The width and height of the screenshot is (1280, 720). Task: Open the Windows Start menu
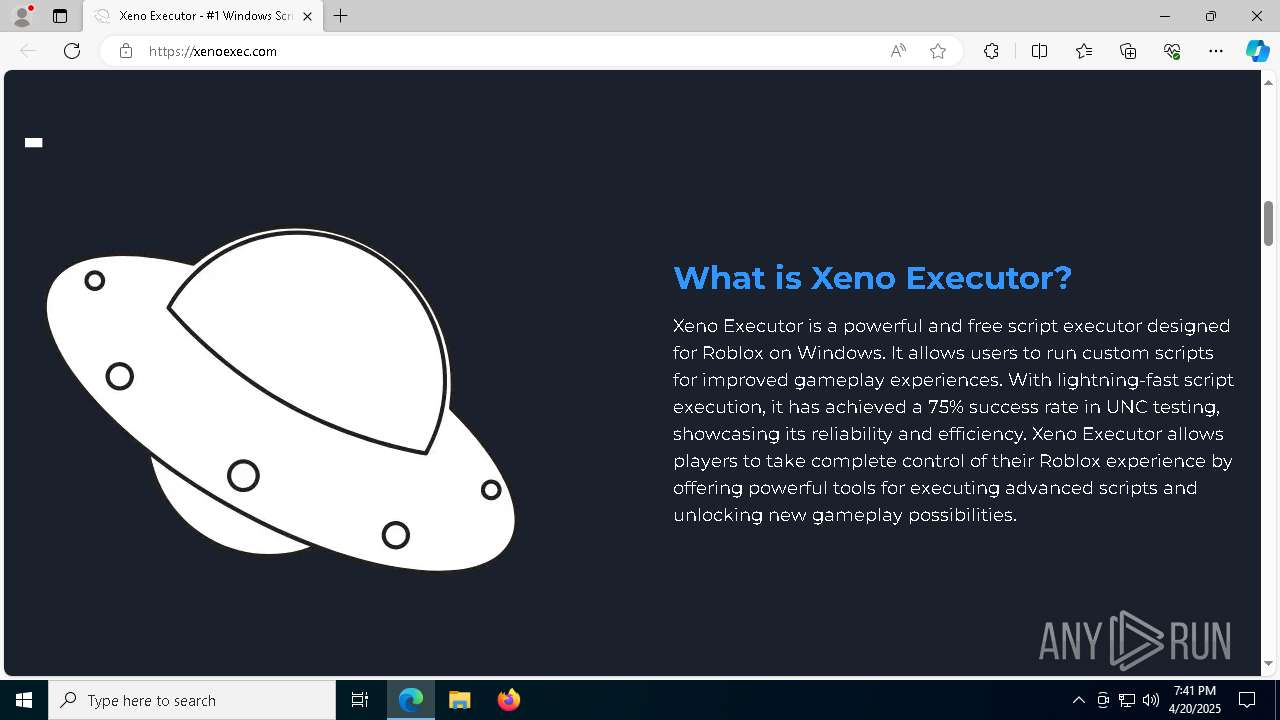[24, 700]
